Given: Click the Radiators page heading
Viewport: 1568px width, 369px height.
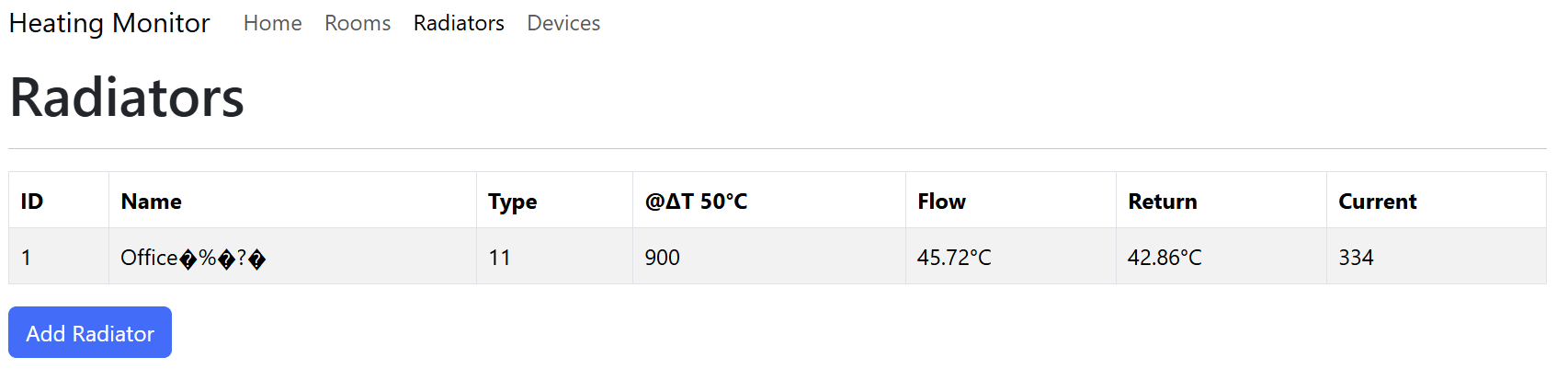Looking at the screenshot, I should coord(127,98).
